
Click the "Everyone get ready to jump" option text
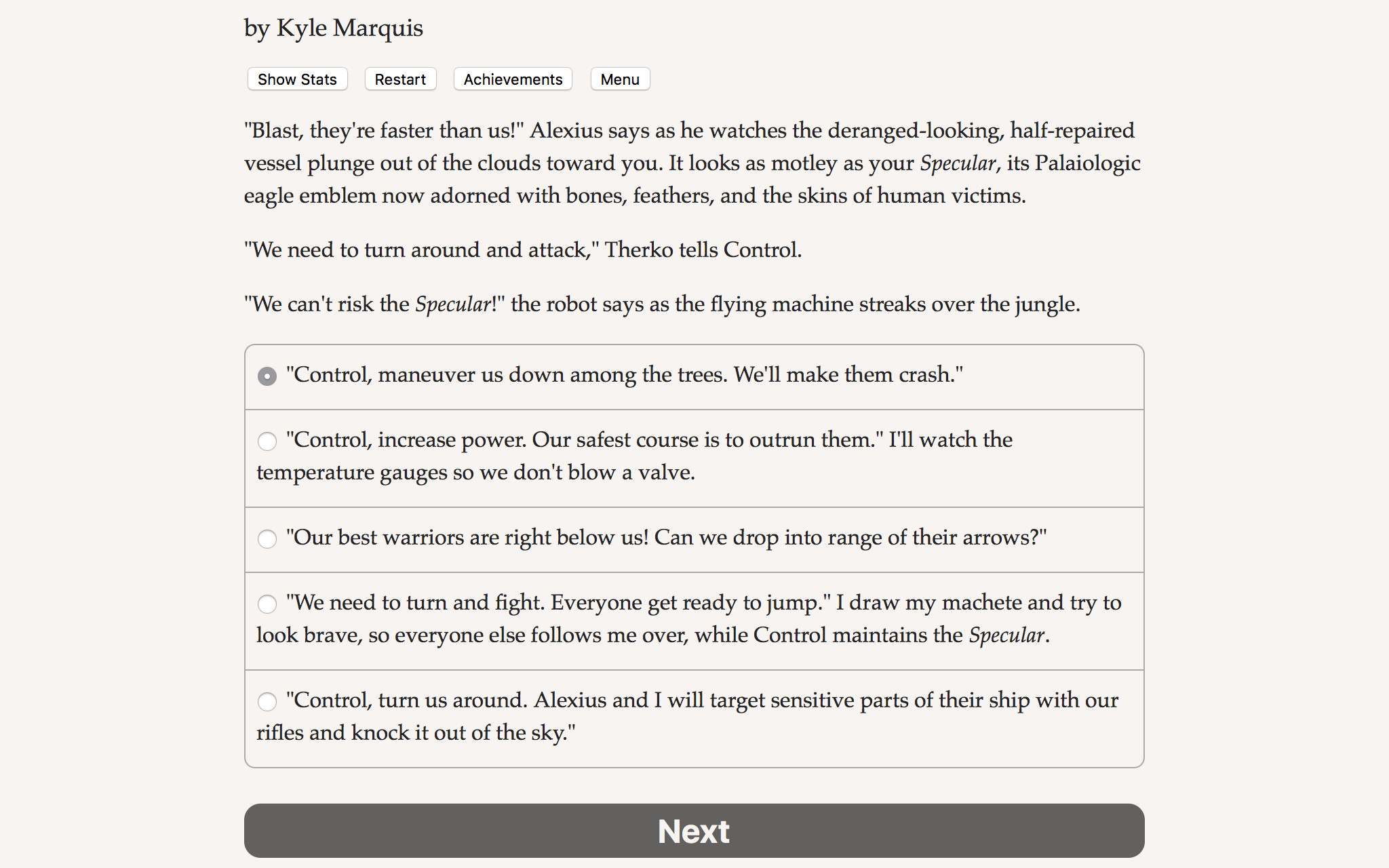click(x=690, y=603)
